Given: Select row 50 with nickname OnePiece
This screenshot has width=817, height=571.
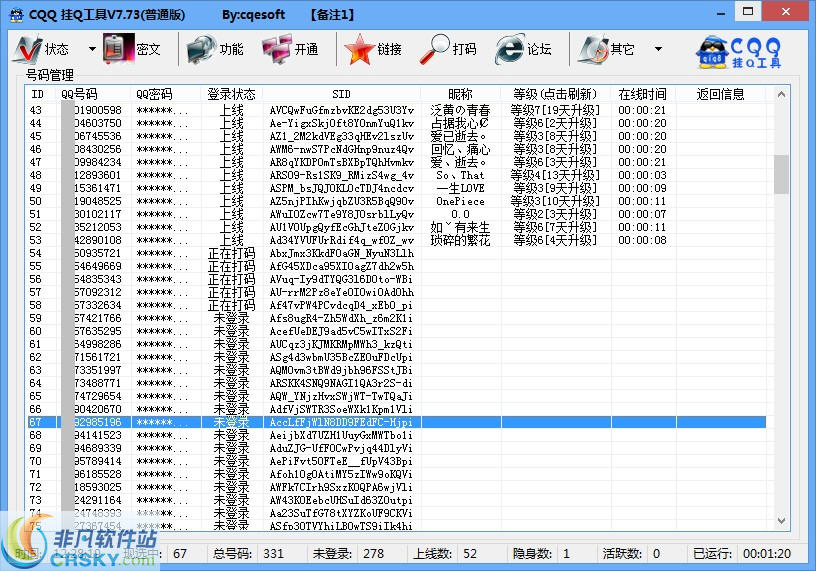Looking at the screenshot, I should pos(396,201).
